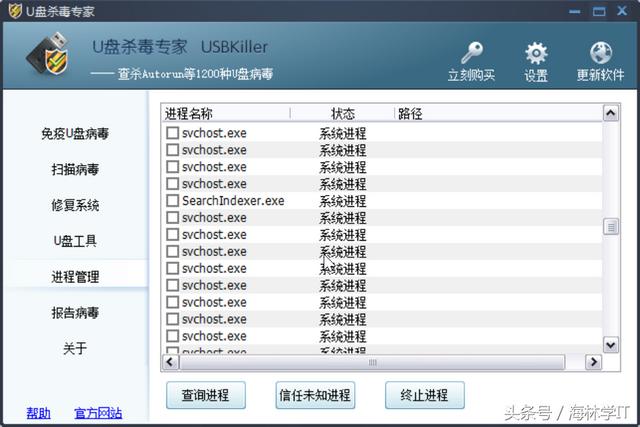This screenshot has height=427, width=640.
Task: Click the 路径 column header
Action: pyautogui.click(x=499, y=113)
